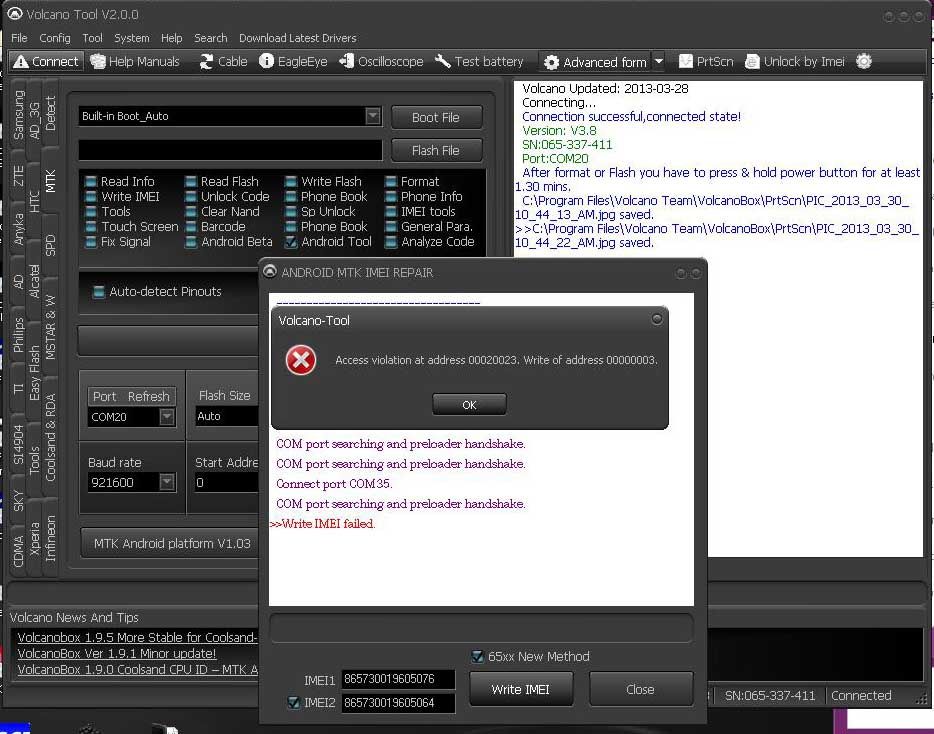
Task: Click the IMEI1 input field
Action: point(398,679)
